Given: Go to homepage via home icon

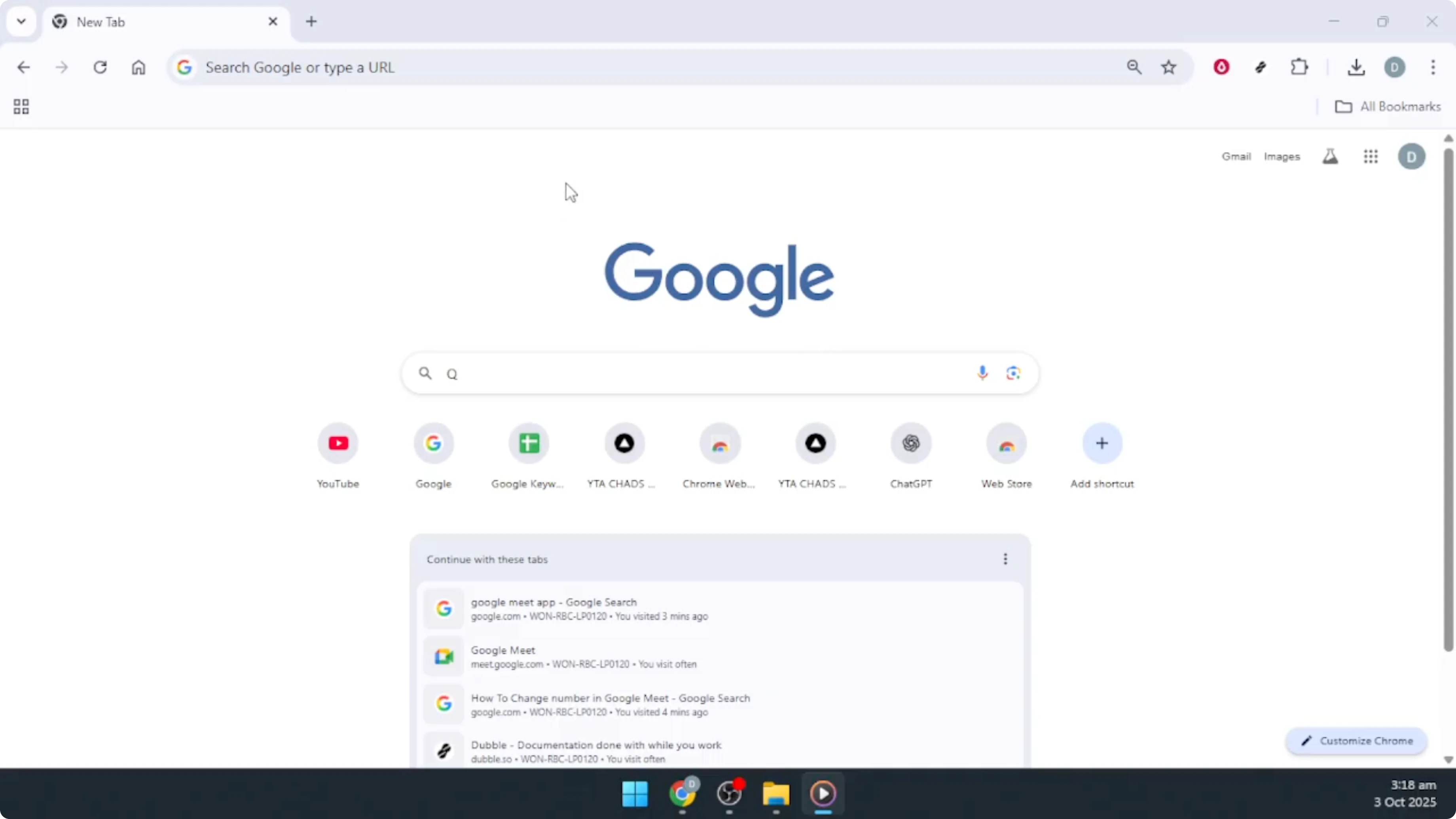Looking at the screenshot, I should pyautogui.click(x=138, y=67).
